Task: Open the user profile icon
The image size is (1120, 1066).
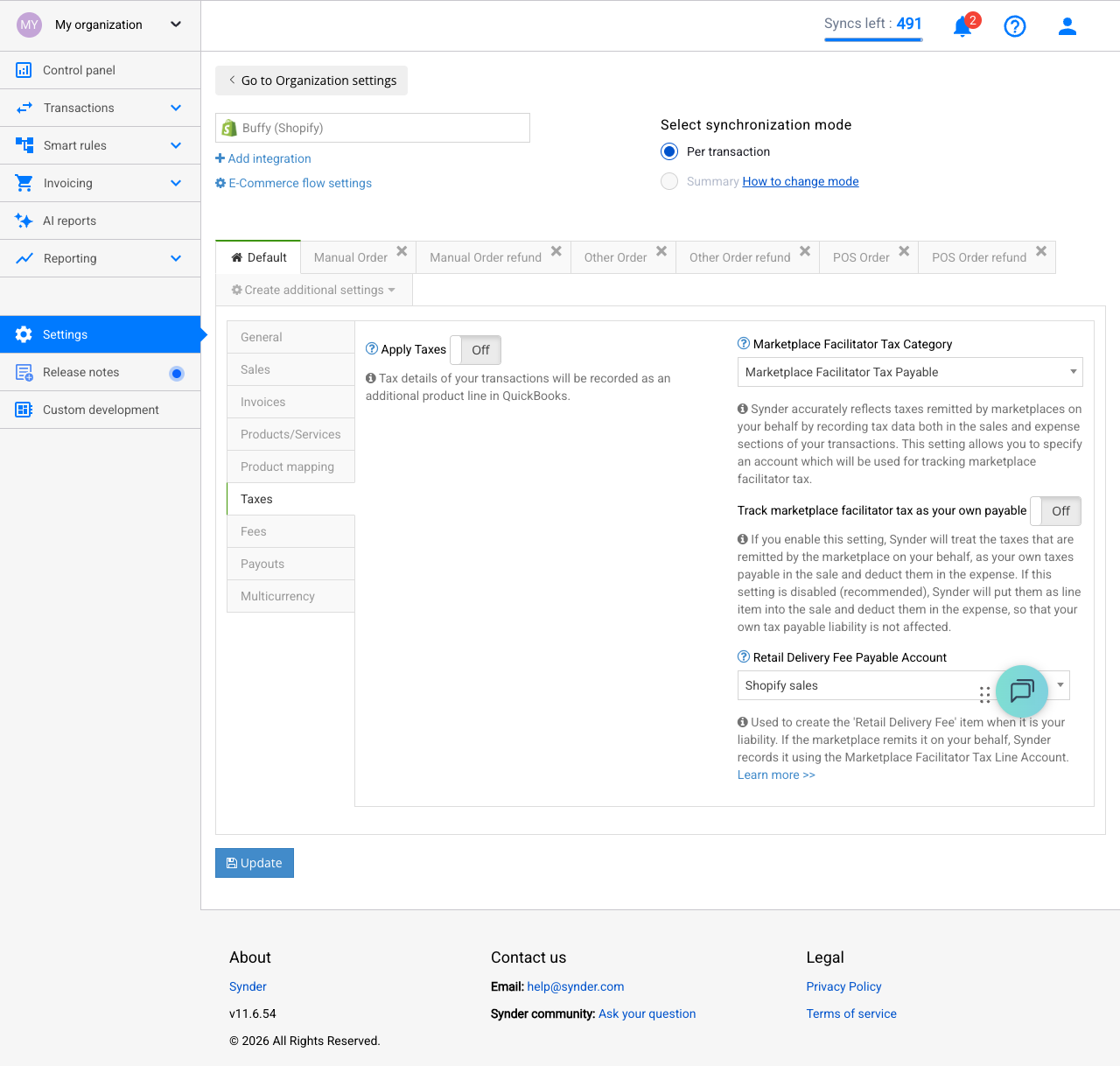Action: pyautogui.click(x=1067, y=26)
